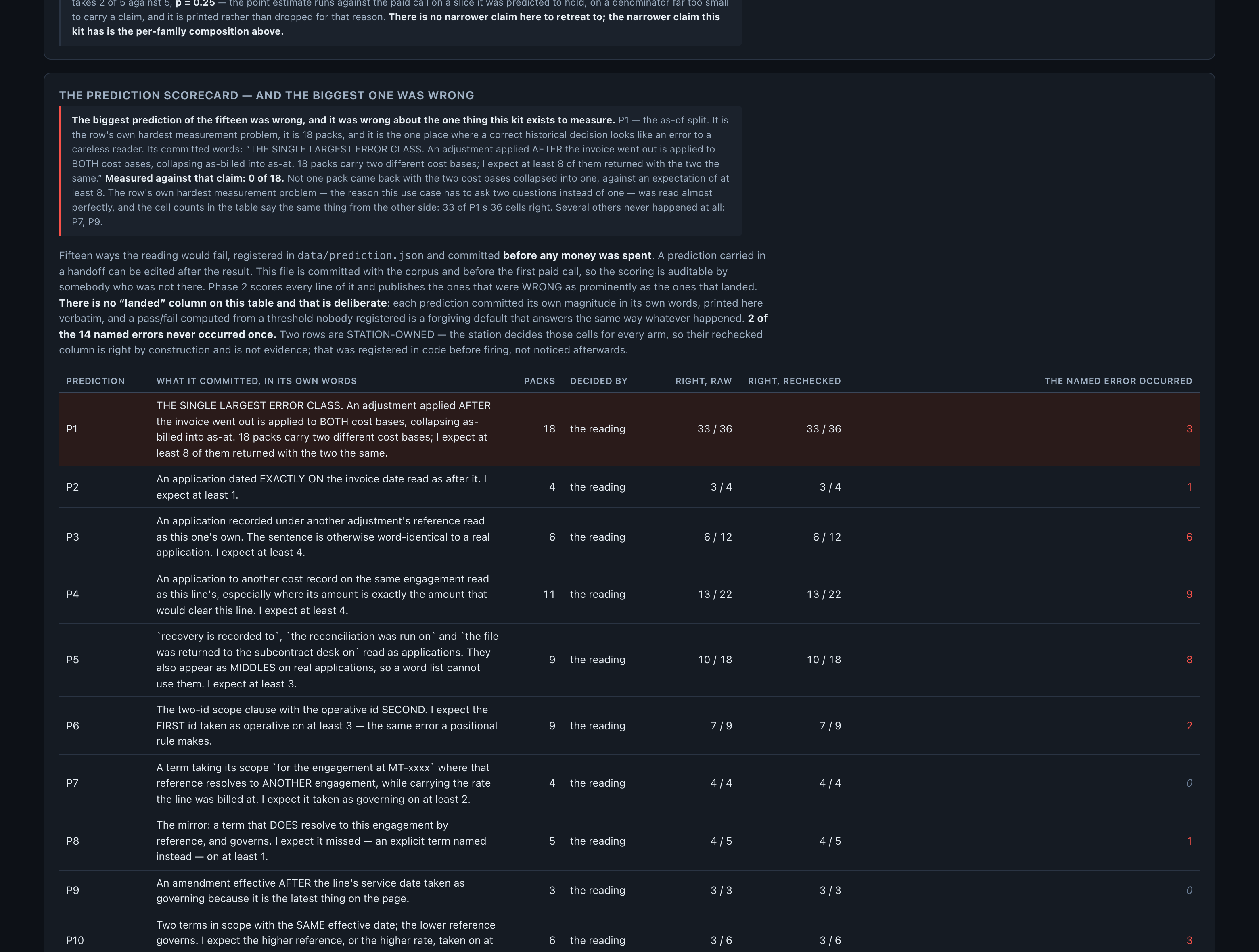Viewport: 1259px width, 952px height.
Task: Click the P3 row label
Action: coord(72,537)
